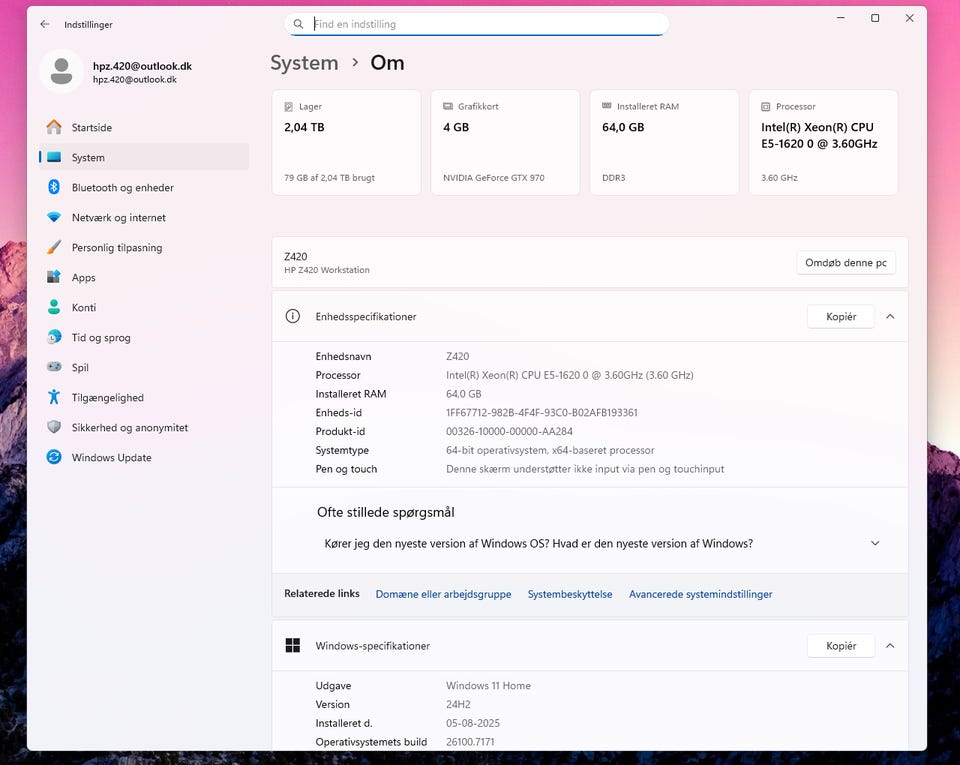The height and width of the screenshot is (765, 960).
Task: Go to Konti settings page
Action: (x=84, y=307)
